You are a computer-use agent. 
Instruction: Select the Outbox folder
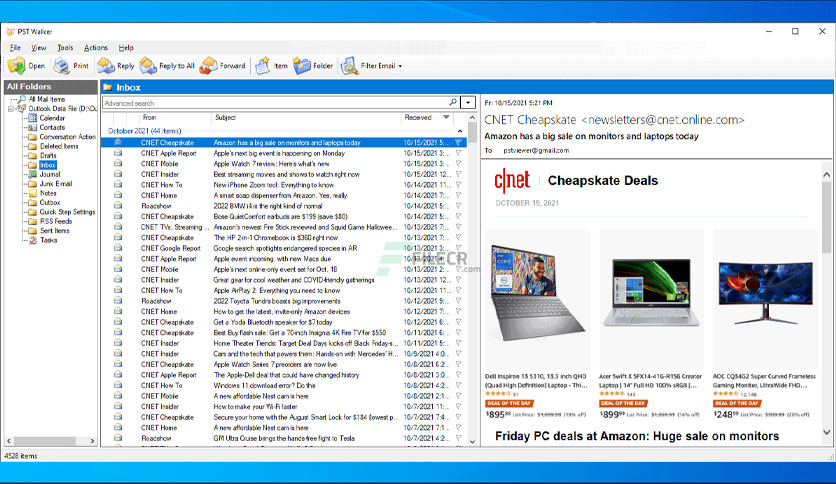pos(50,203)
